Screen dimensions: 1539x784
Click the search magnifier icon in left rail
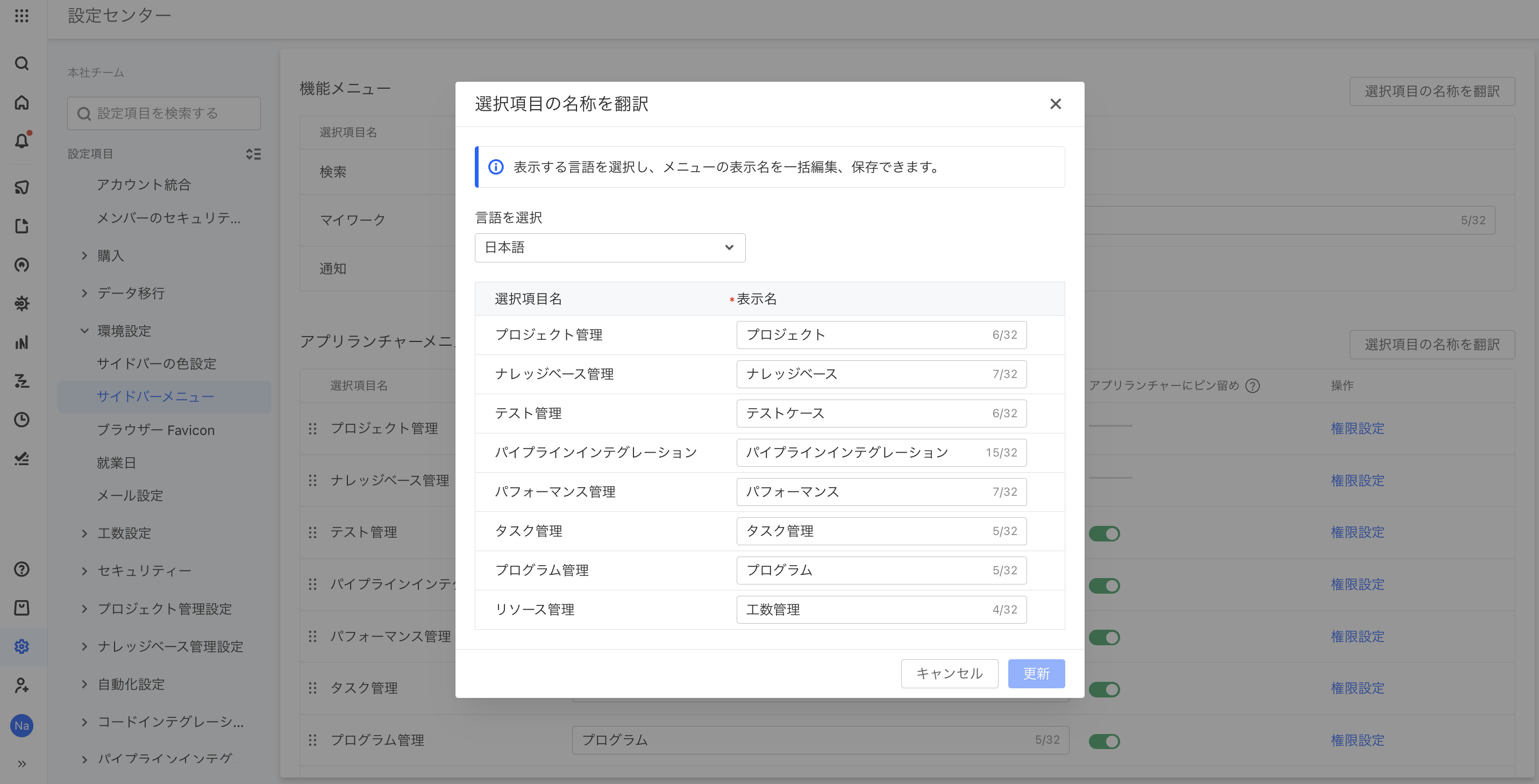(x=22, y=63)
